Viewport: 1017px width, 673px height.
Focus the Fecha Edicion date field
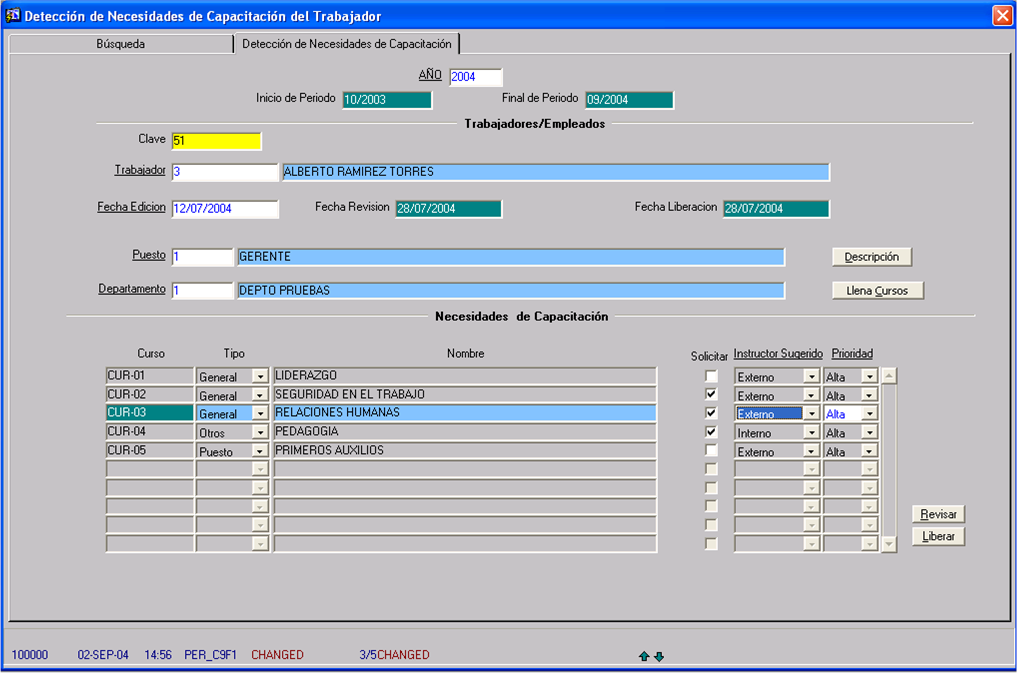tap(224, 209)
